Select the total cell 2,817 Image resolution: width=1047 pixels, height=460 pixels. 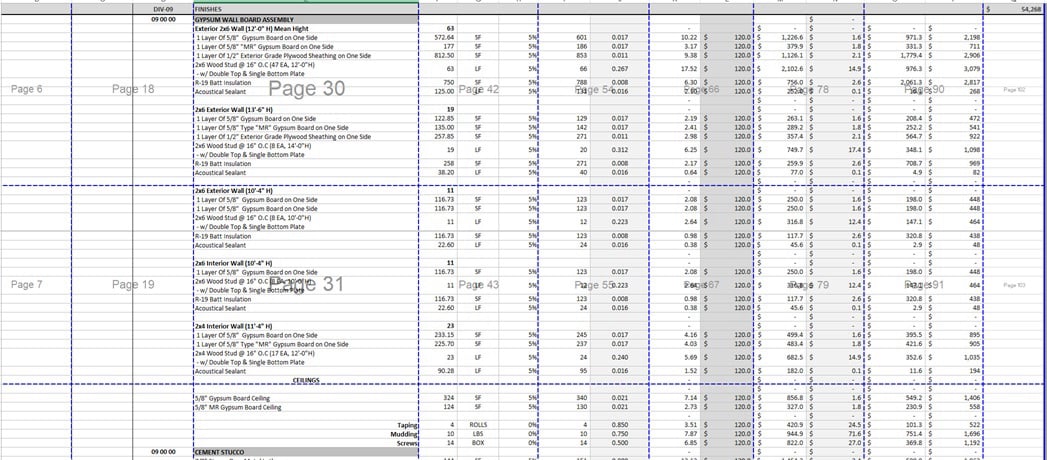[x=954, y=82]
